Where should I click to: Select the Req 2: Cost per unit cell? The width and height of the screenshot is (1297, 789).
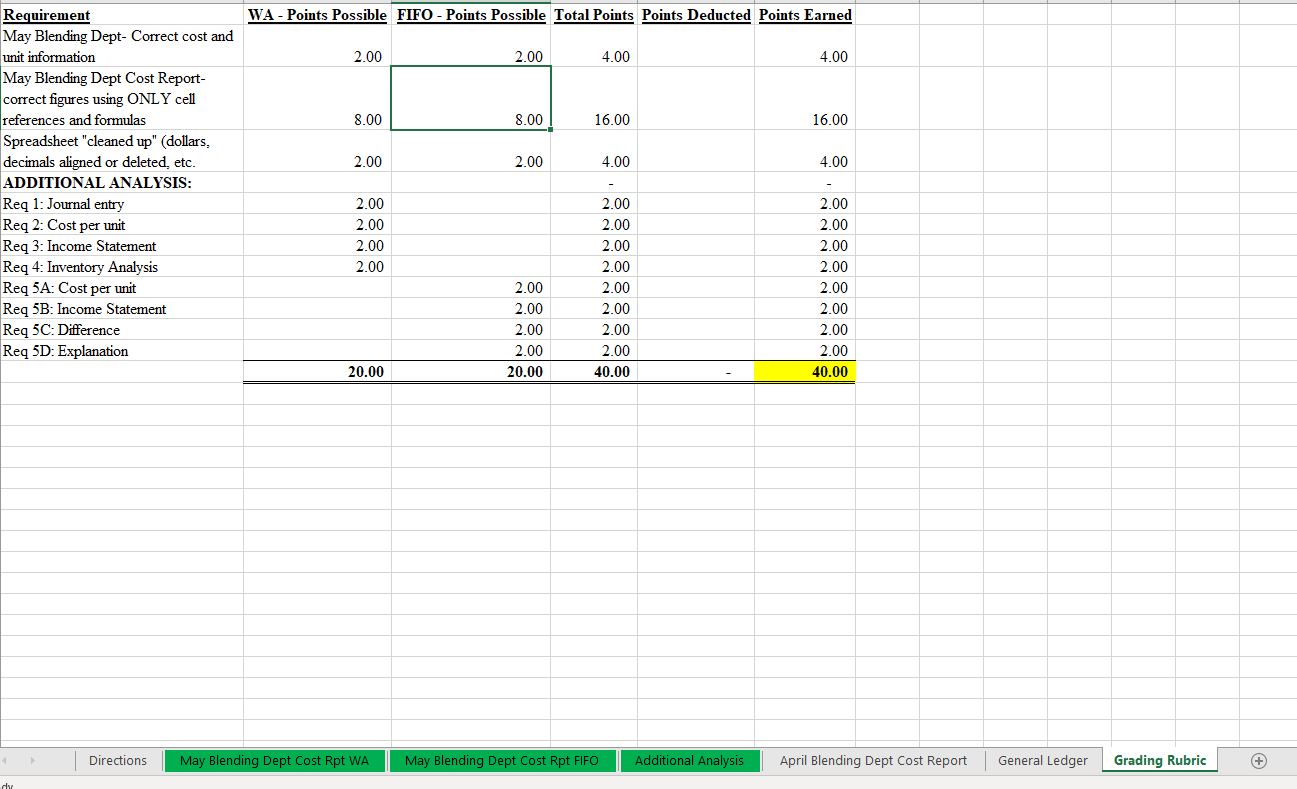point(122,225)
